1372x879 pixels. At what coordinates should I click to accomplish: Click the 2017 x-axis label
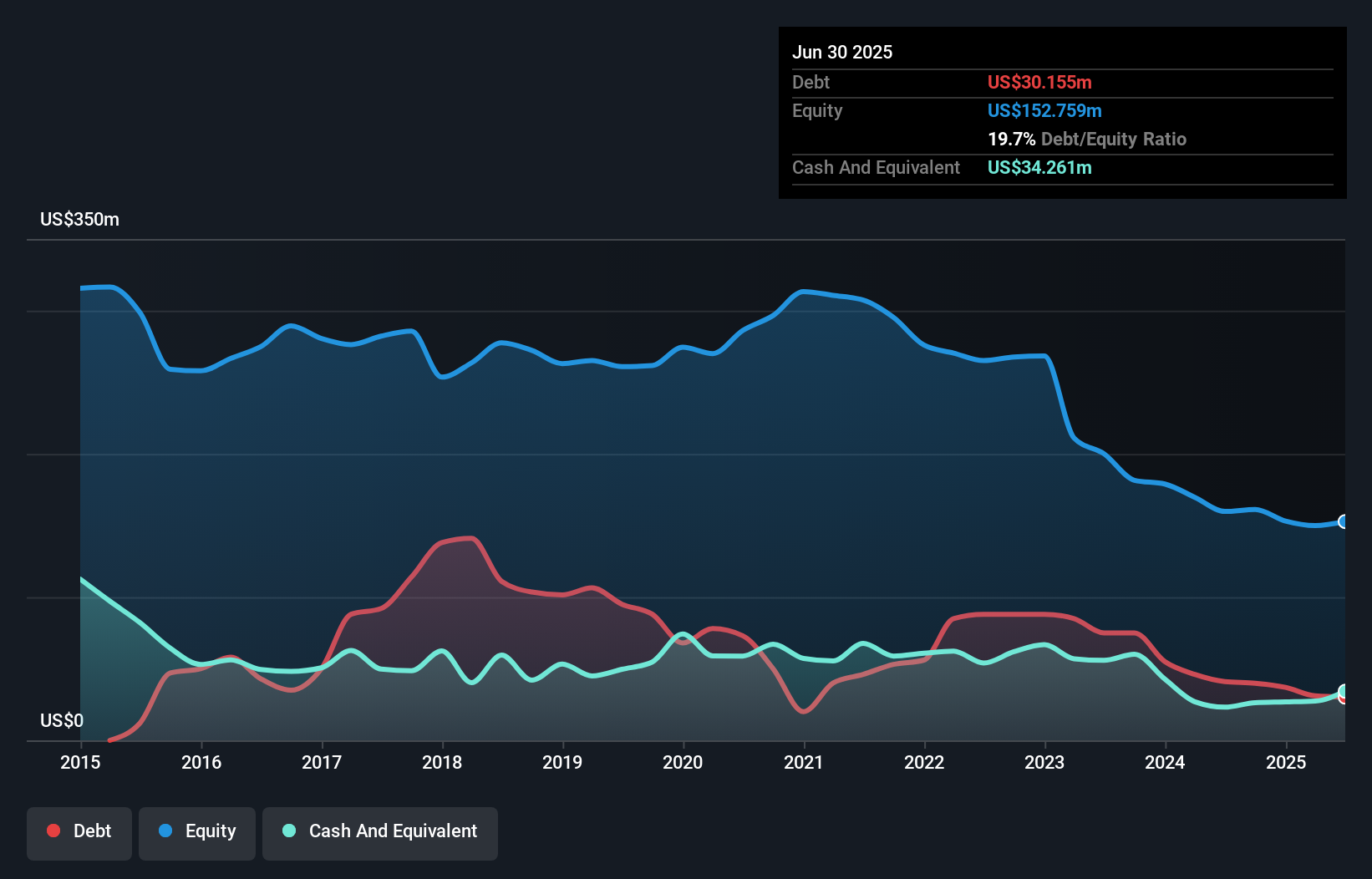click(x=322, y=762)
